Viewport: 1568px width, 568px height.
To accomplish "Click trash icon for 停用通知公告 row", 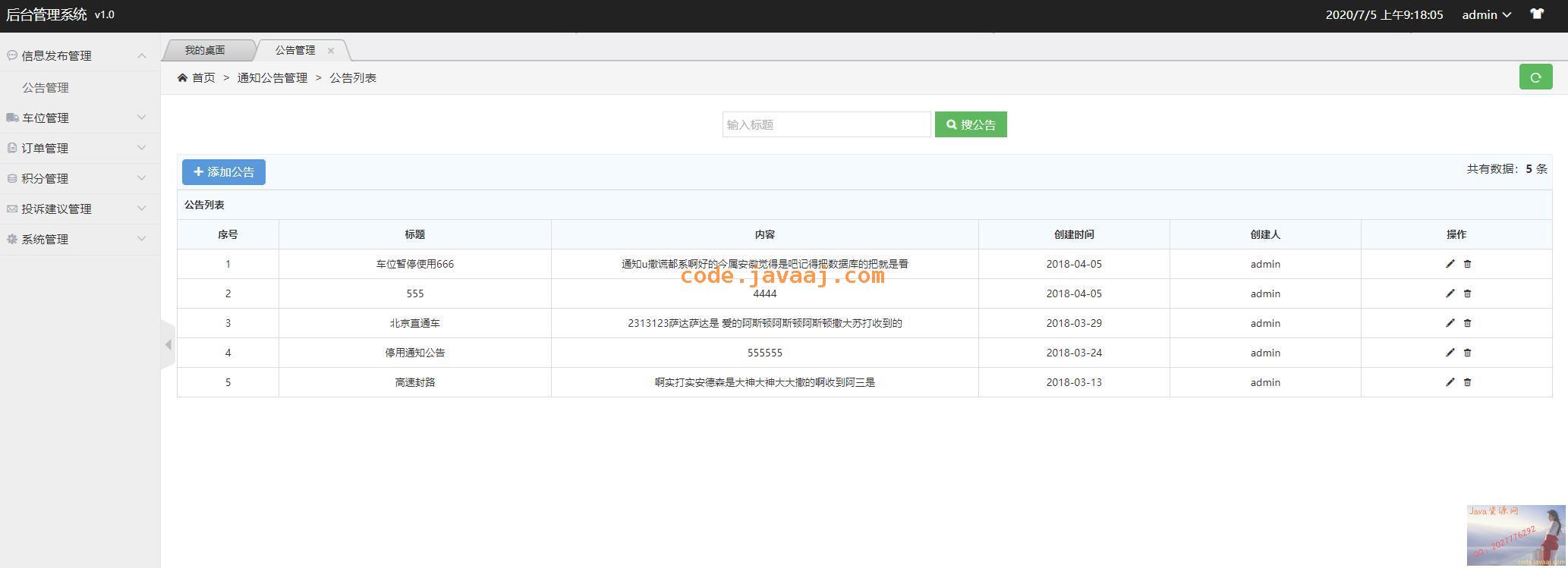I will (1467, 353).
